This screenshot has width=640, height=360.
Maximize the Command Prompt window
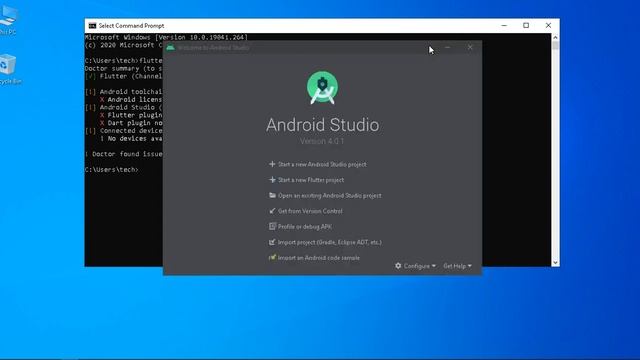[526, 25]
